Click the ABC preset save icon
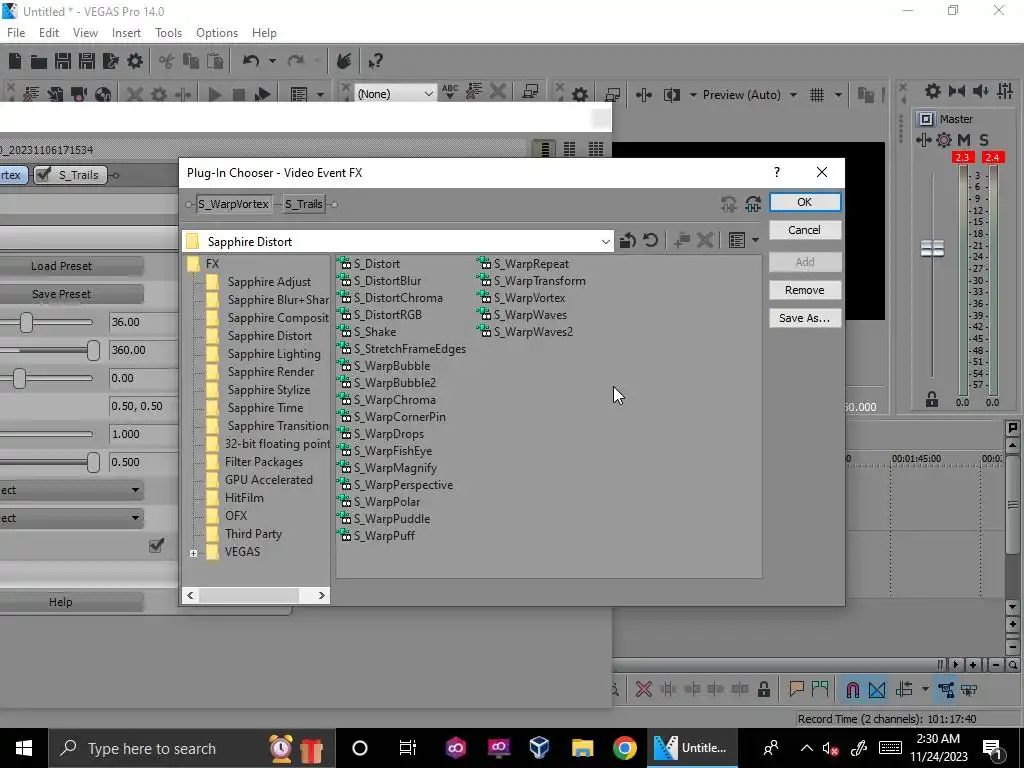The height and width of the screenshot is (768, 1024). [x=450, y=92]
